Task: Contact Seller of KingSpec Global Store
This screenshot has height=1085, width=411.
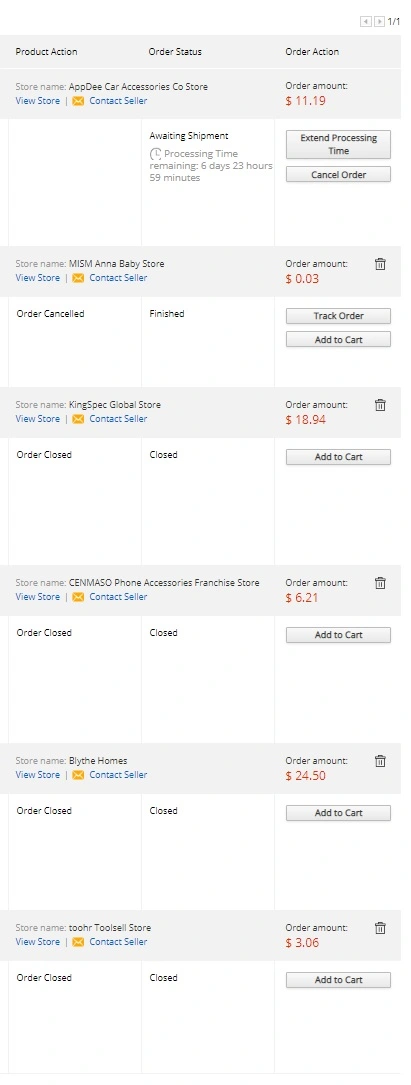Action: tap(118, 419)
